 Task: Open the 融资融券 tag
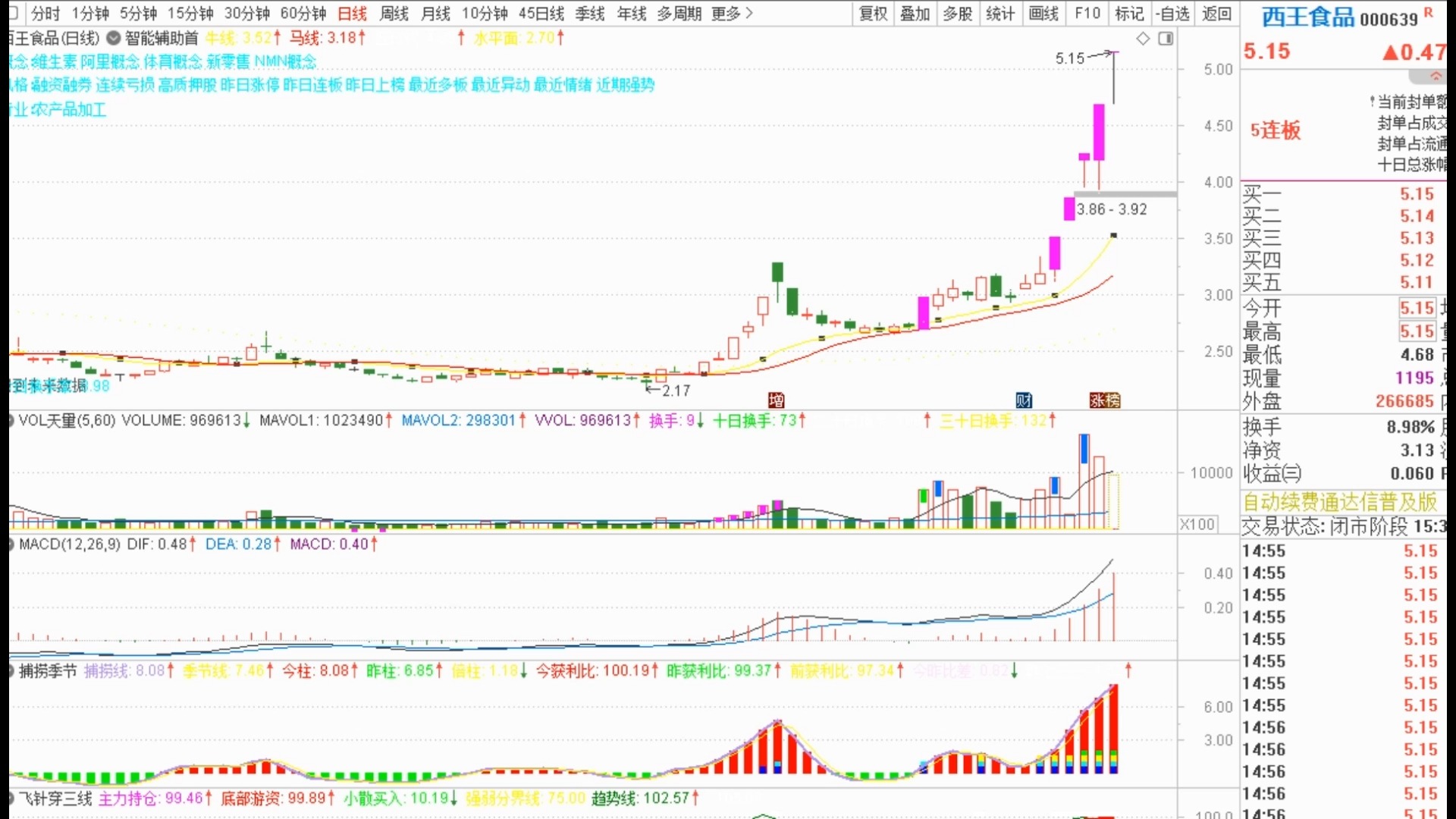click(61, 85)
